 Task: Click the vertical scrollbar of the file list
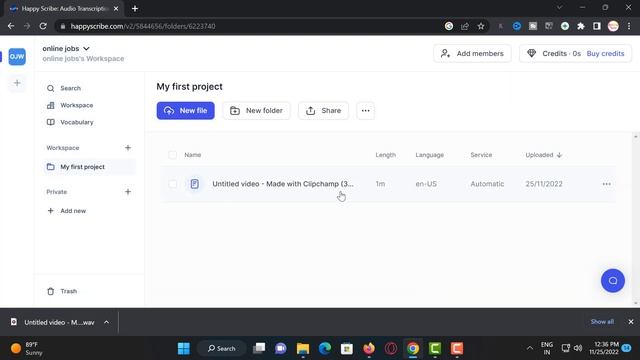636,219
